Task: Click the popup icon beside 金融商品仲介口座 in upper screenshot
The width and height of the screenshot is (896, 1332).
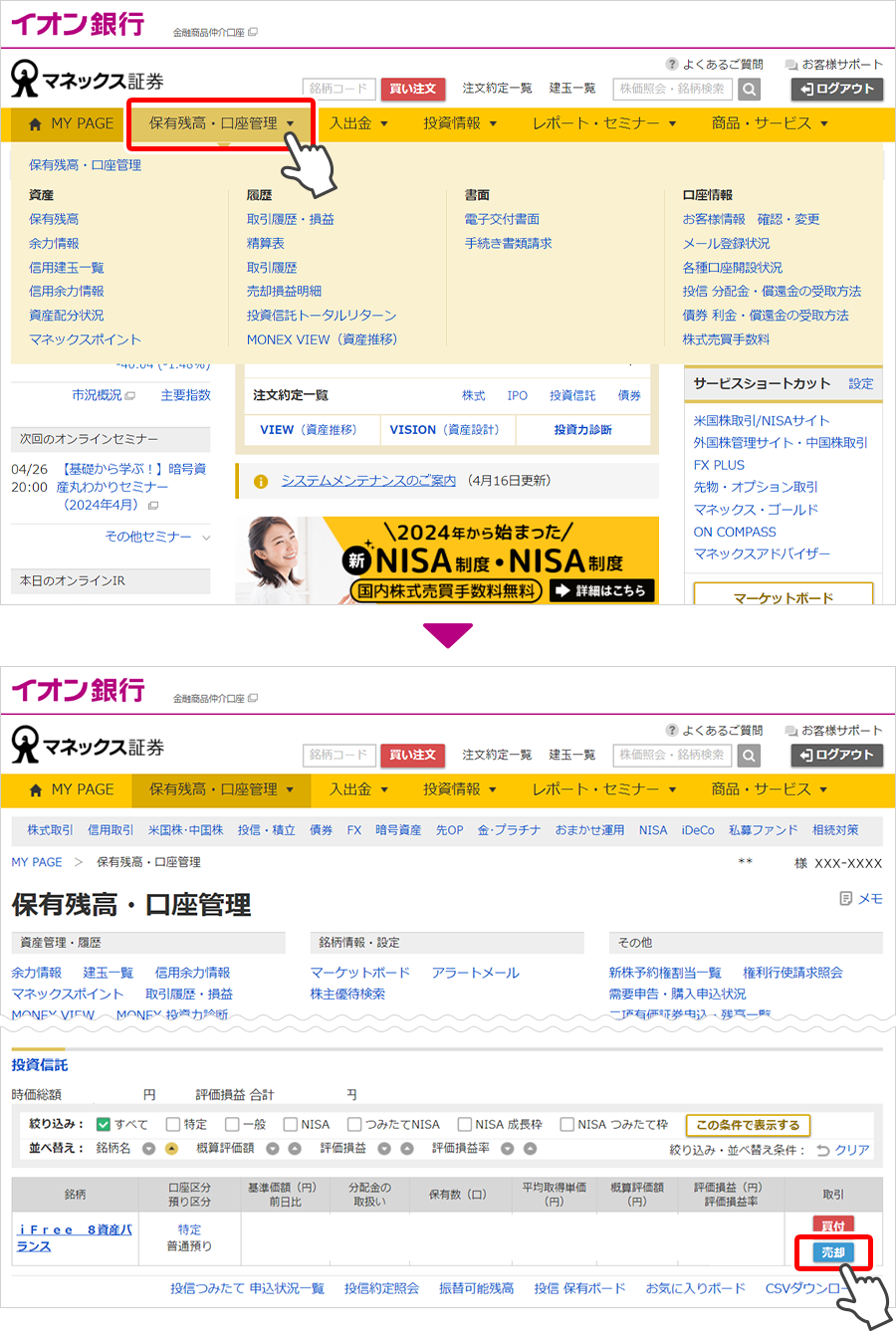Action: pyautogui.click(x=253, y=33)
